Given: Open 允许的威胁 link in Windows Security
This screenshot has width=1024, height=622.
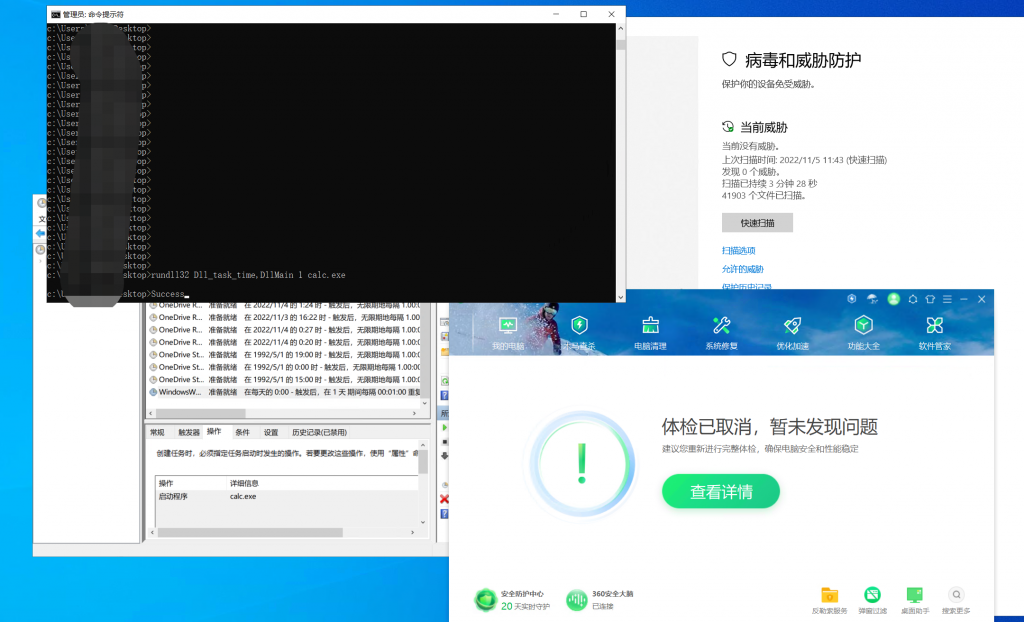Looking at the screenshot, I should [743, 269].
